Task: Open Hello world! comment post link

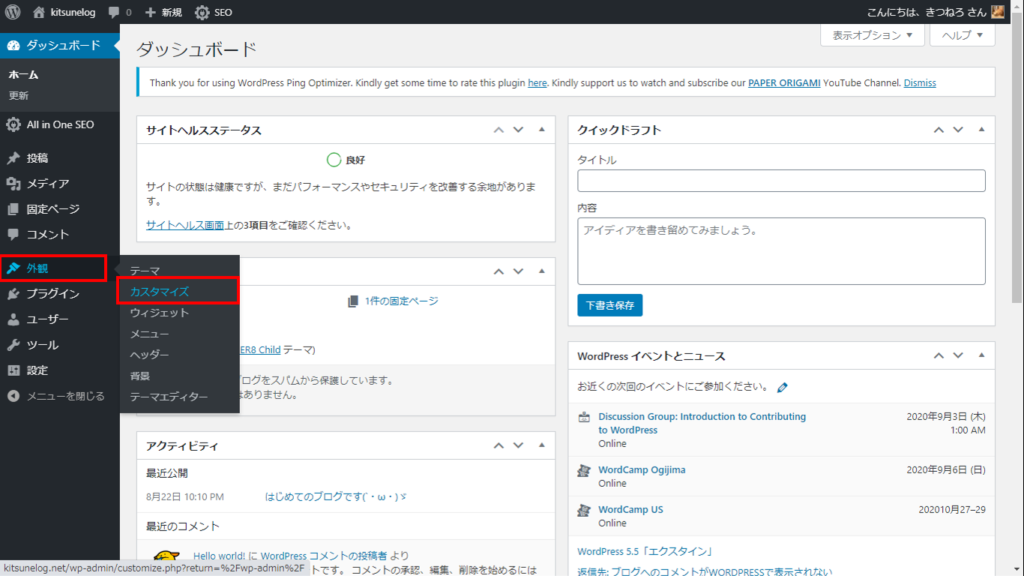Action: [x=219, y=556]
